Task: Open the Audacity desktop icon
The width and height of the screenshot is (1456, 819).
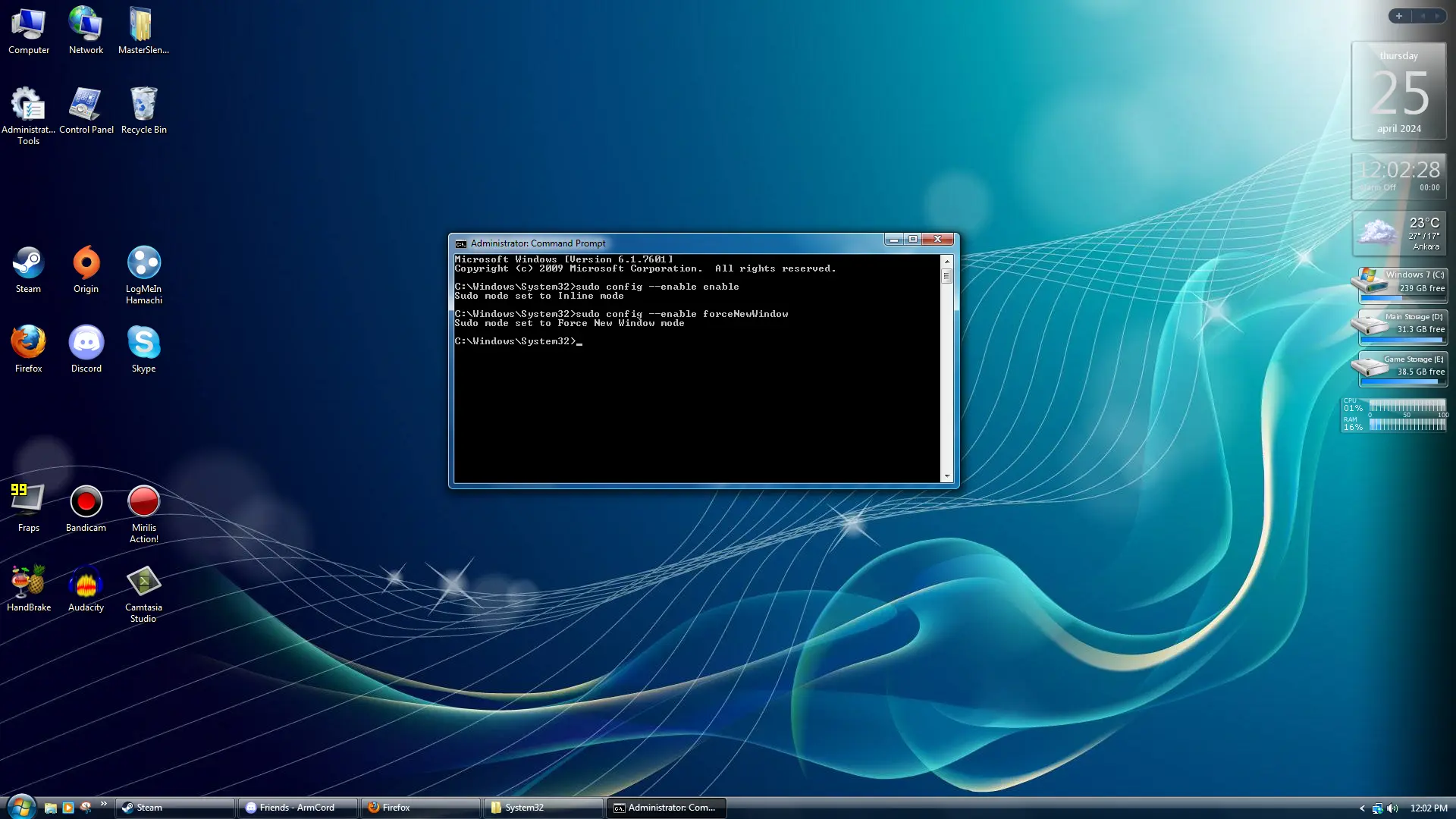Action: [x=86, y=588]
